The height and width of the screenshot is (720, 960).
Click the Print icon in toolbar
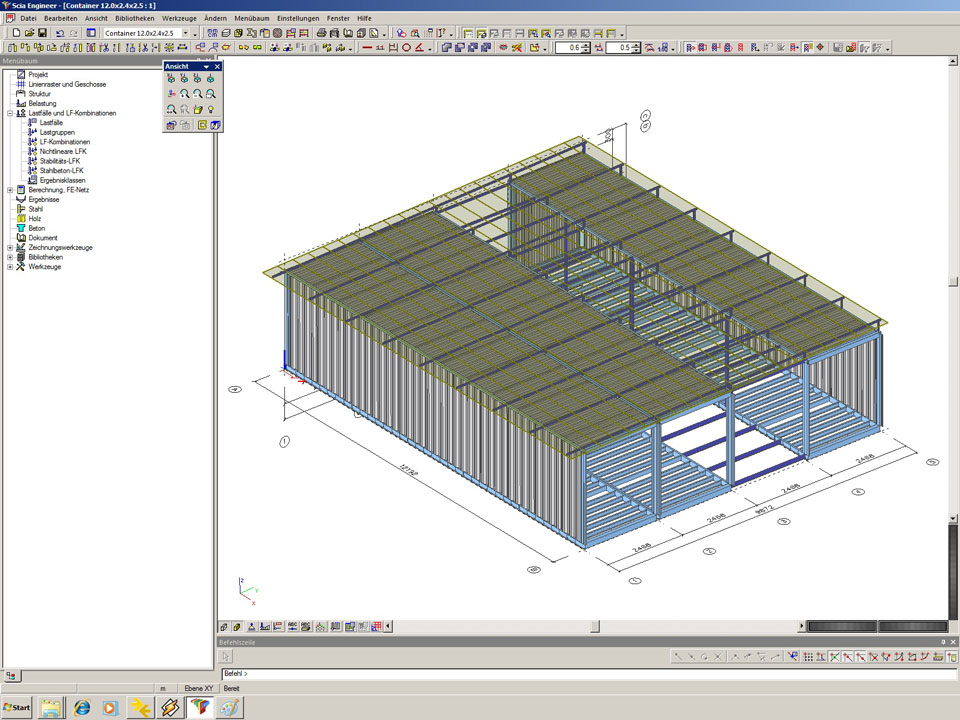[x=321, y=33]
